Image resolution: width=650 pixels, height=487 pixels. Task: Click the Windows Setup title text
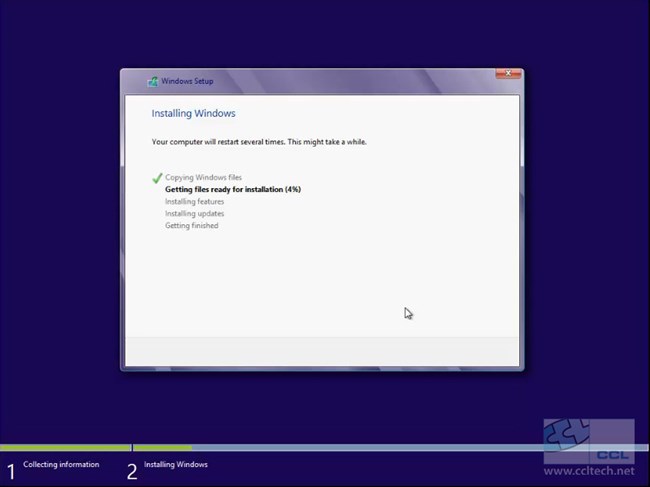187,81
